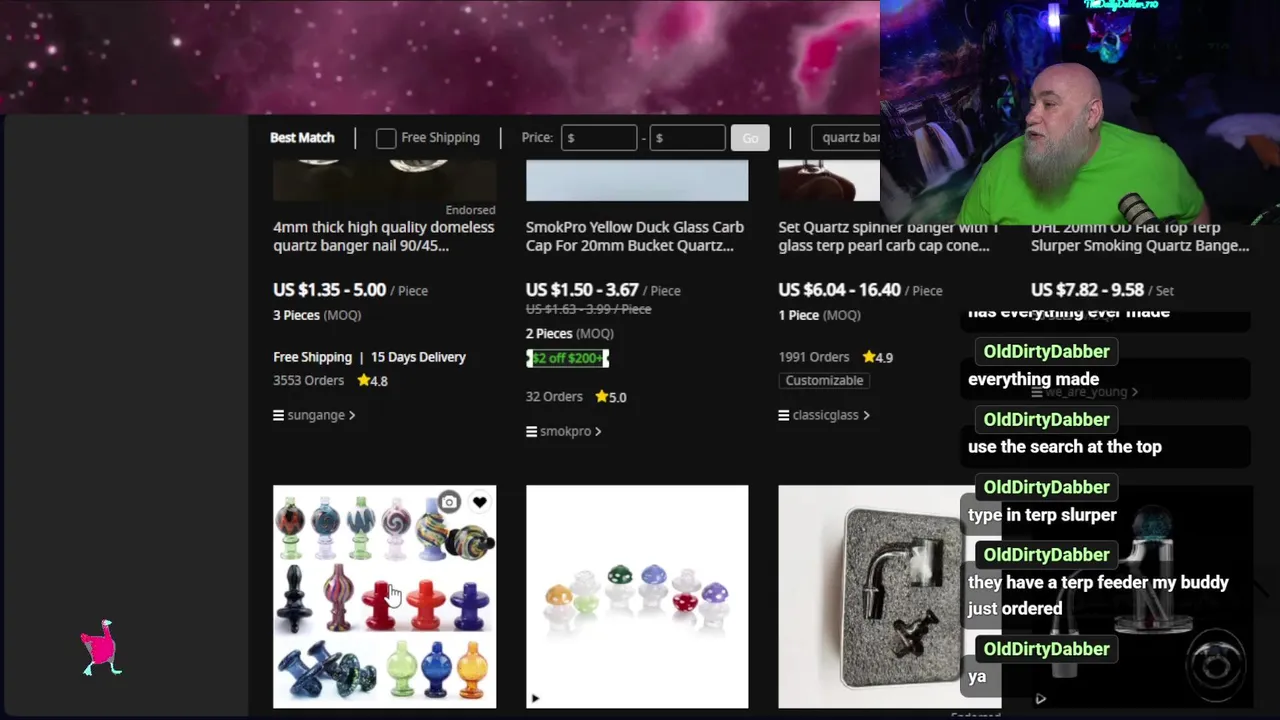1280x720 pixels.
Task: Expand the sungange seller chevron
Action: click(x=351, y=415)
